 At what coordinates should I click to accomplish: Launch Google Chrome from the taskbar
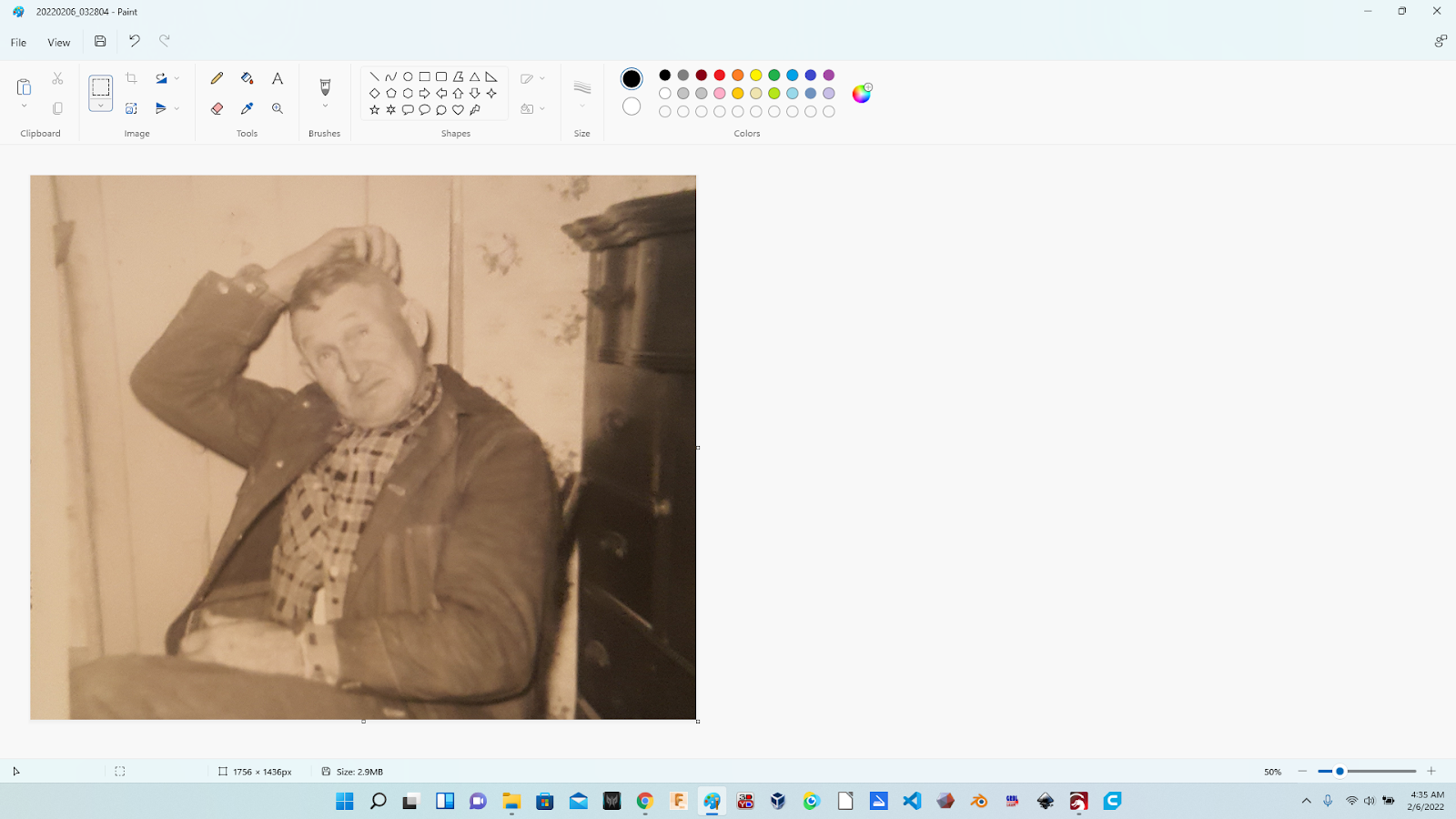(645, 801)
